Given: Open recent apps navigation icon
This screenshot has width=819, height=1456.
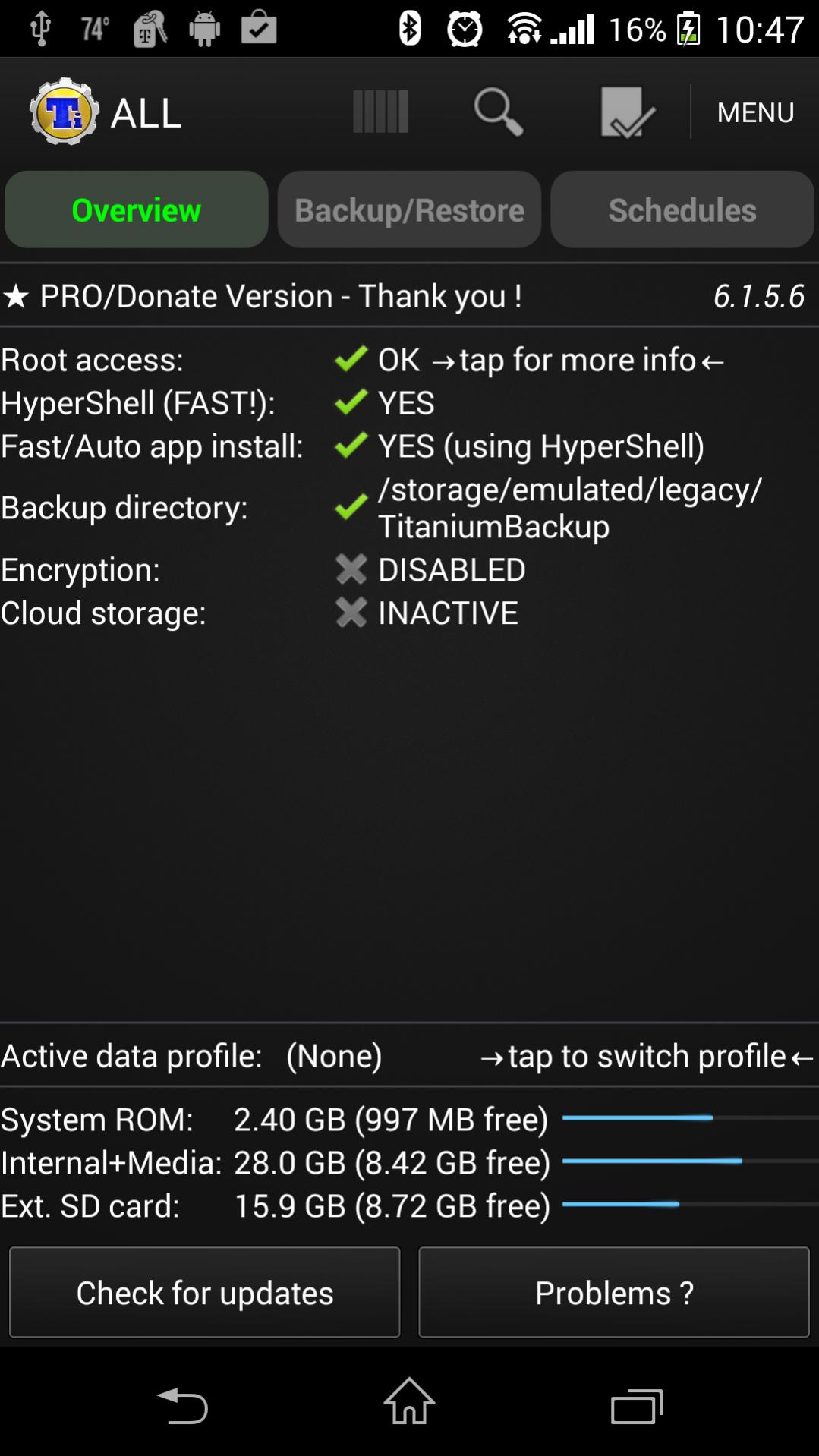Looking at the screenshot, I should pyautogui.click(x=637, y=1406).
